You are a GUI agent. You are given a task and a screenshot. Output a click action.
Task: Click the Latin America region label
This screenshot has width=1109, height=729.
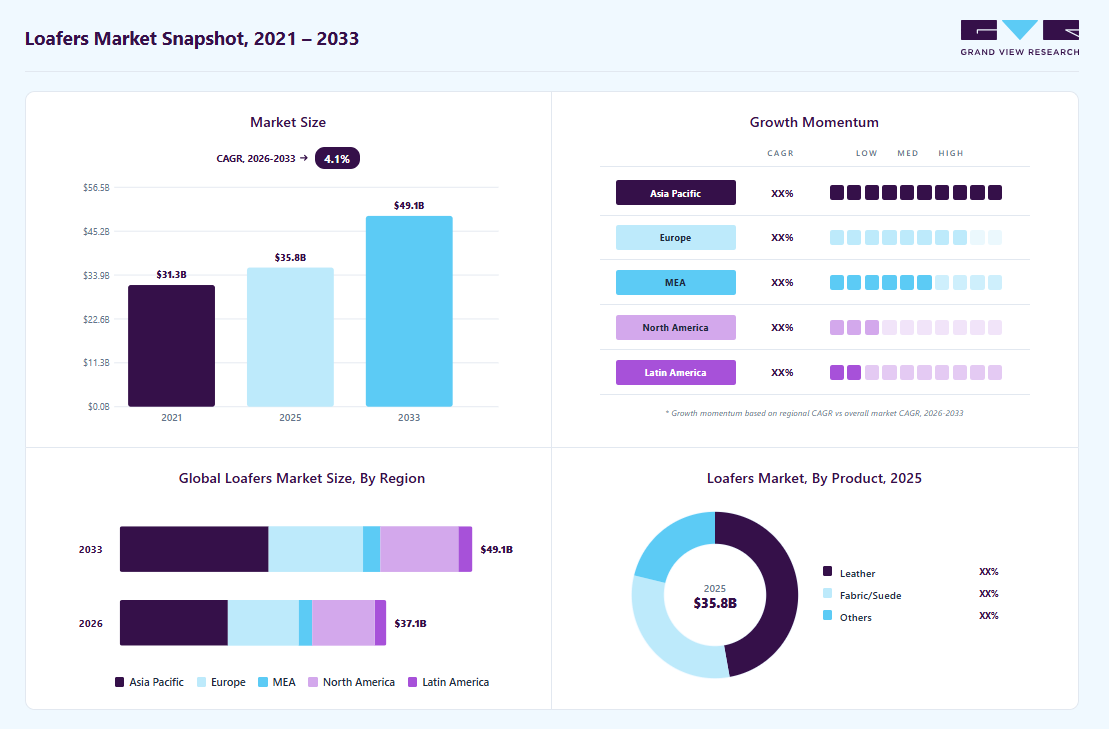[675, 373]
